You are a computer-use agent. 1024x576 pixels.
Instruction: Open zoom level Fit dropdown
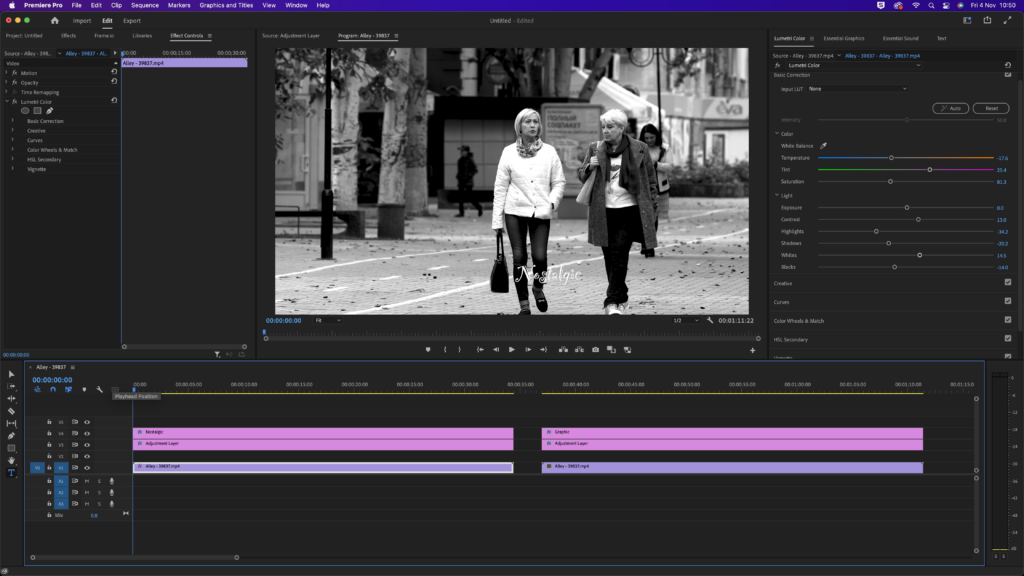pyautogui.click(x=328, y=321)
